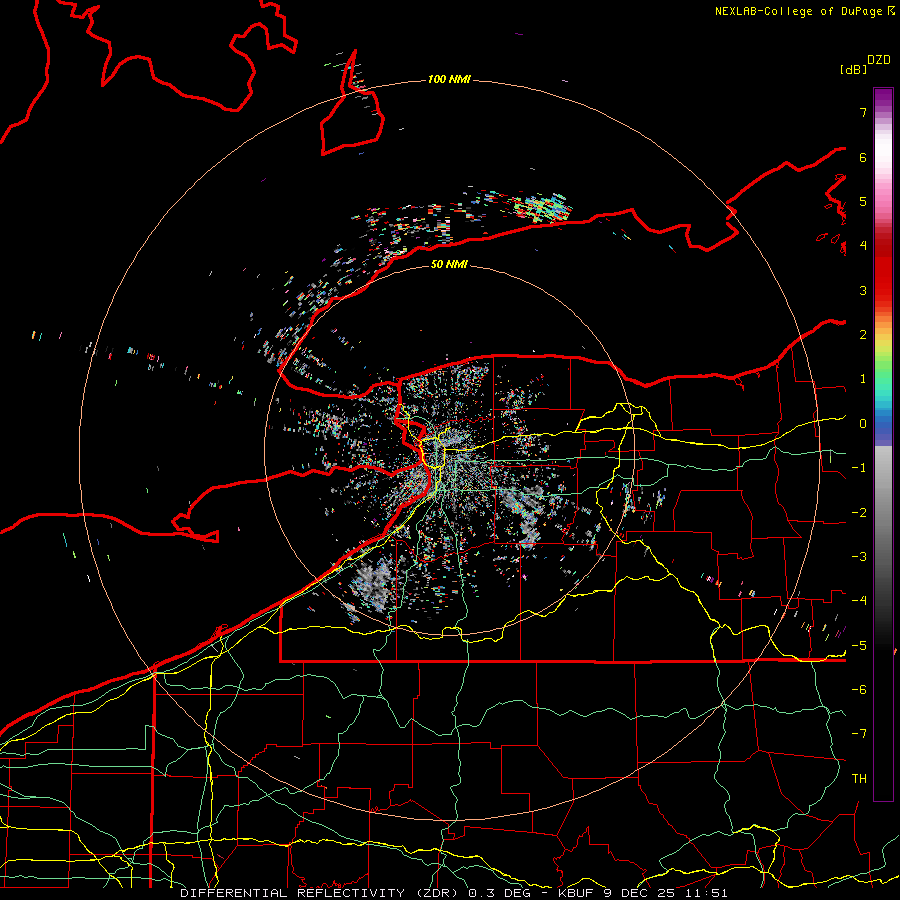Click the 6 value on color scale
Image resolution: width=900 pixels, height=900 pixels.
(863, 157)
